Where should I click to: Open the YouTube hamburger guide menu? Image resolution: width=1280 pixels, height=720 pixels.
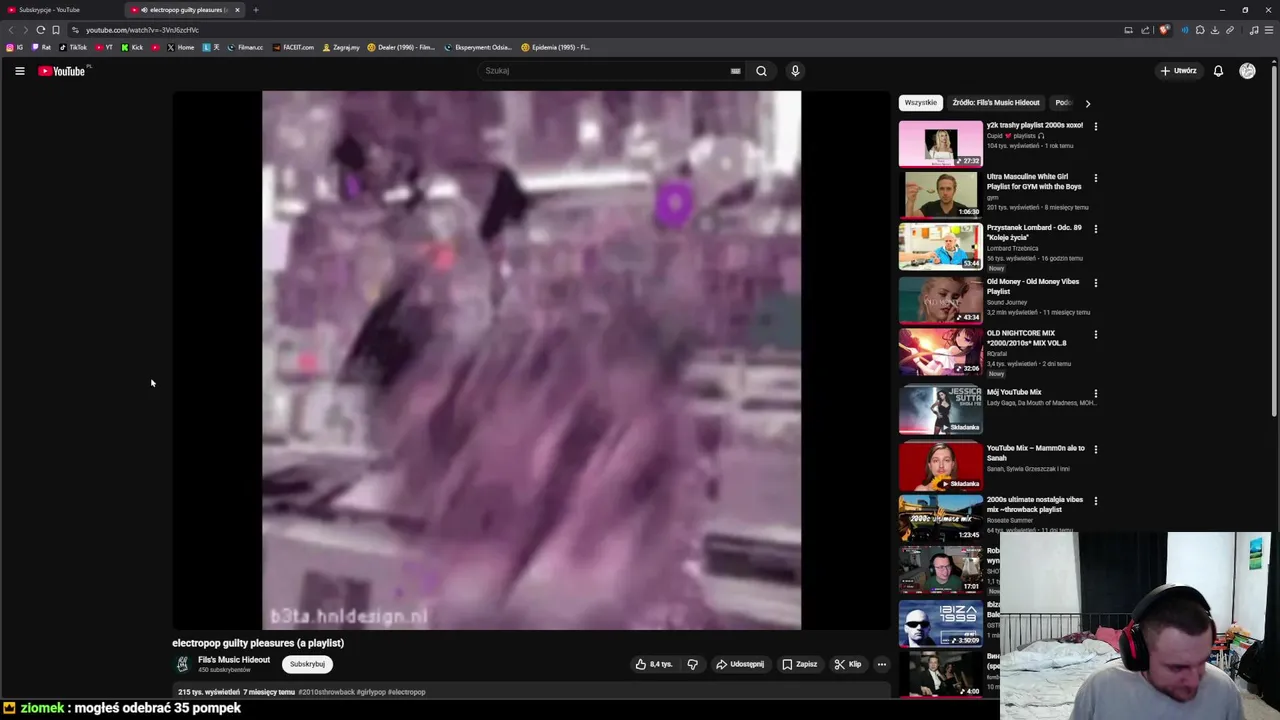coord(19,71)
